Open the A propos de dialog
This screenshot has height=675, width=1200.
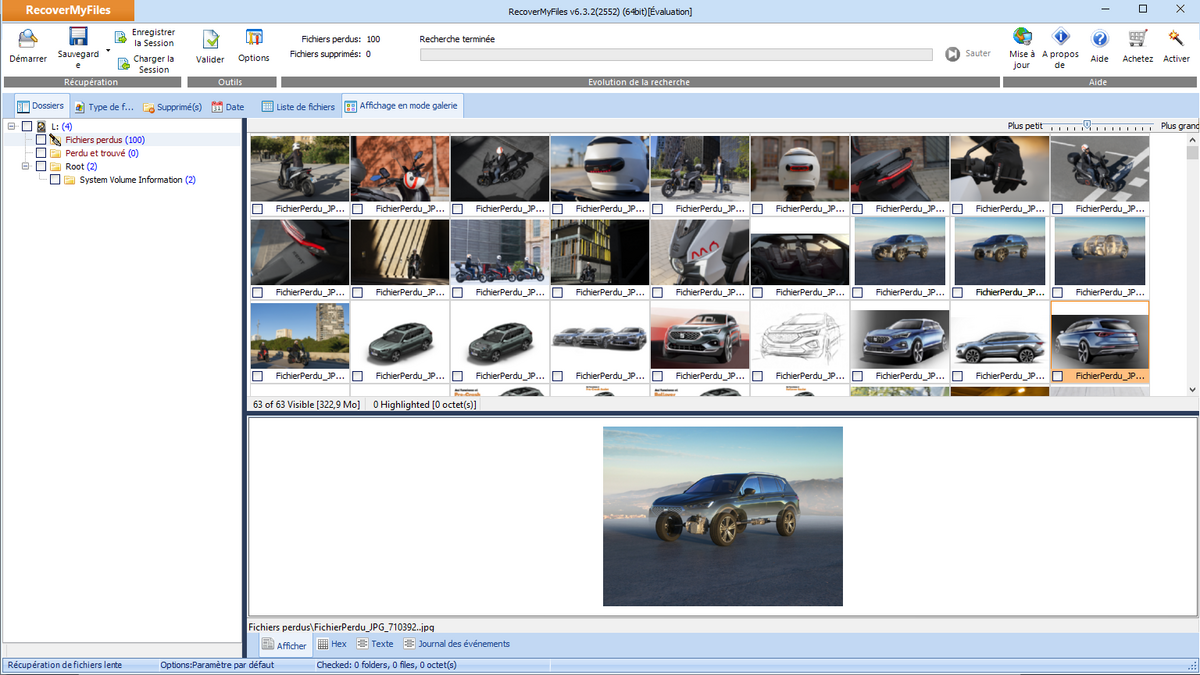[1060, 48]
